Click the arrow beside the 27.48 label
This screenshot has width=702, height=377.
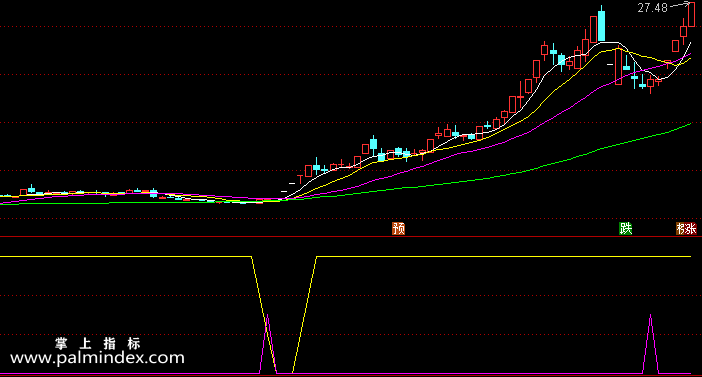681,5
